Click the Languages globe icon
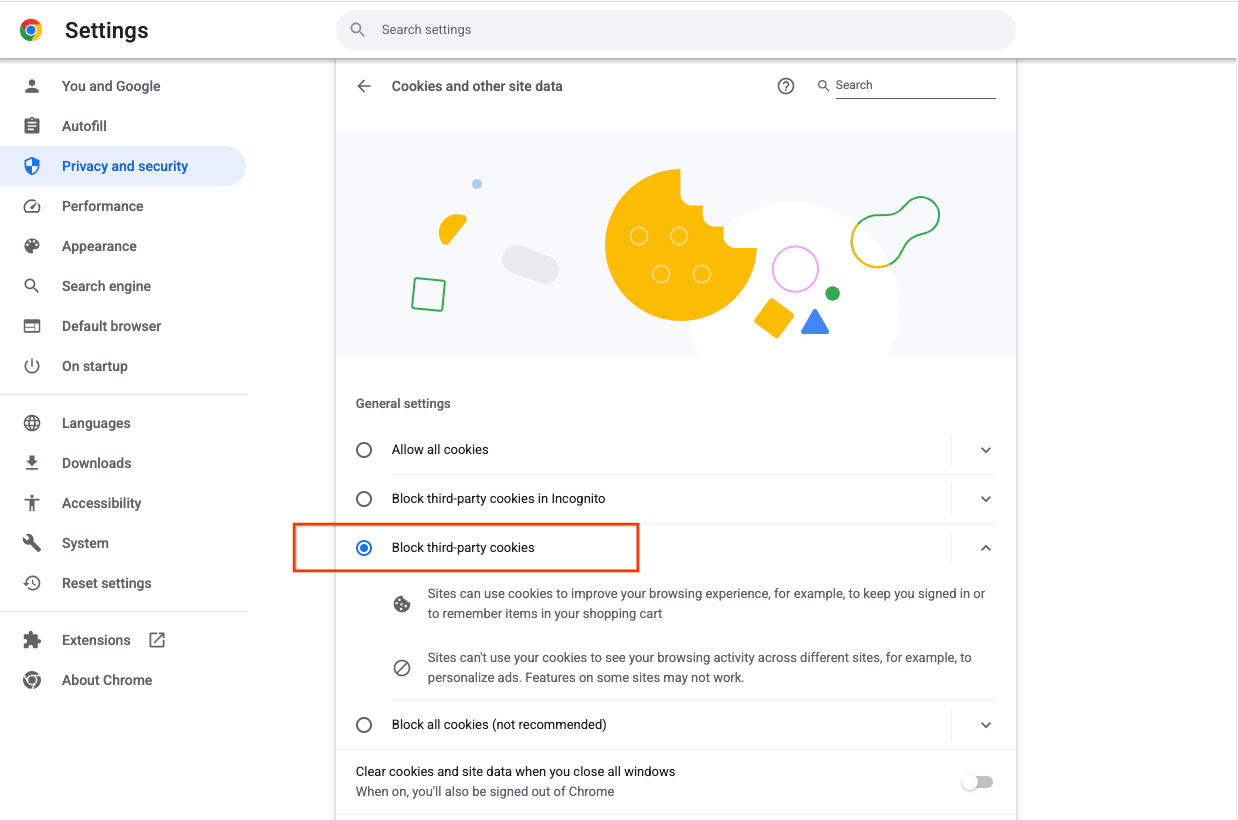Screen dimensions: 1238x820 (32, 423)
